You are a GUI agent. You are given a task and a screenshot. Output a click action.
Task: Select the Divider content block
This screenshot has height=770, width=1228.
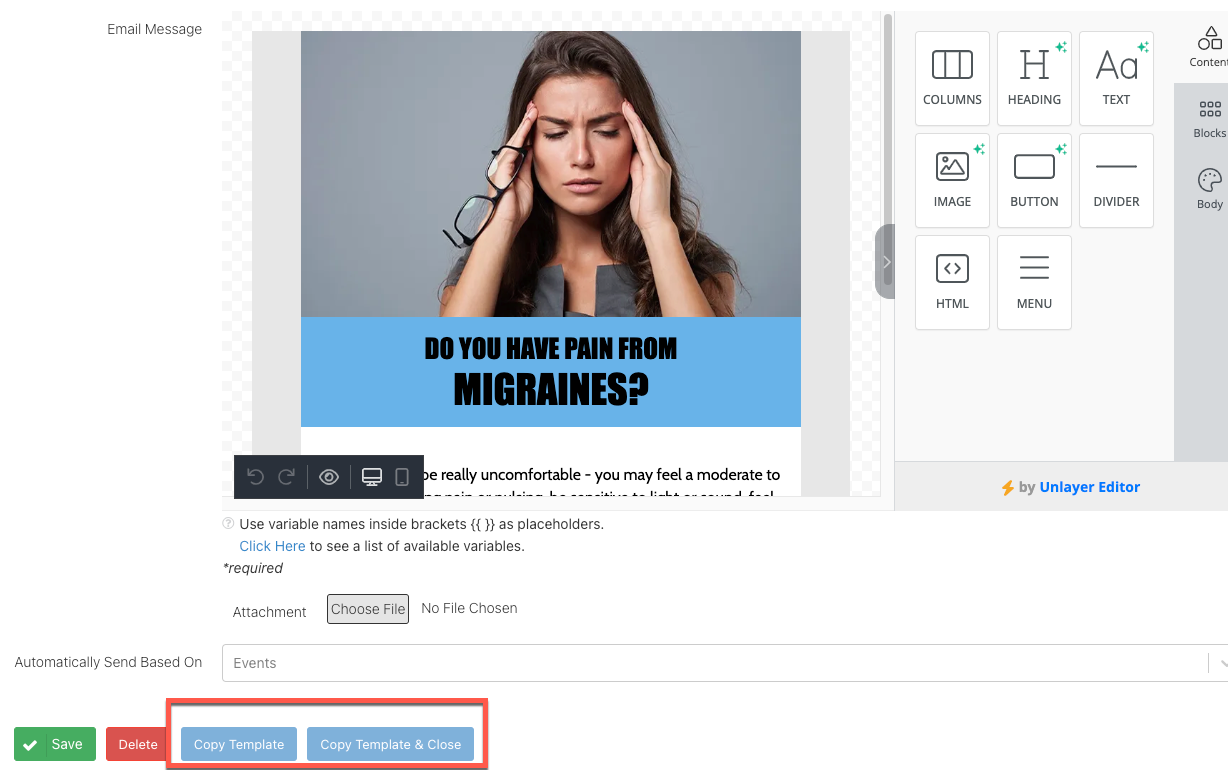click(1116, 180)
